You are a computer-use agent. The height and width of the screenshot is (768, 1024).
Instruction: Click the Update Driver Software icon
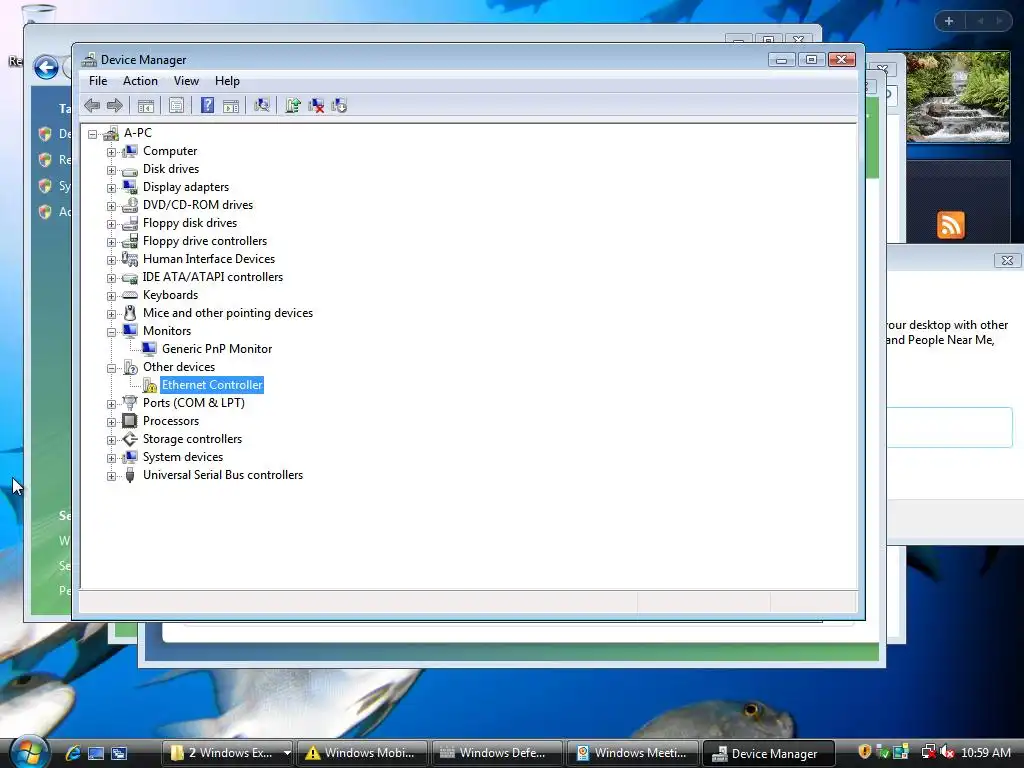tap(293, 105)
